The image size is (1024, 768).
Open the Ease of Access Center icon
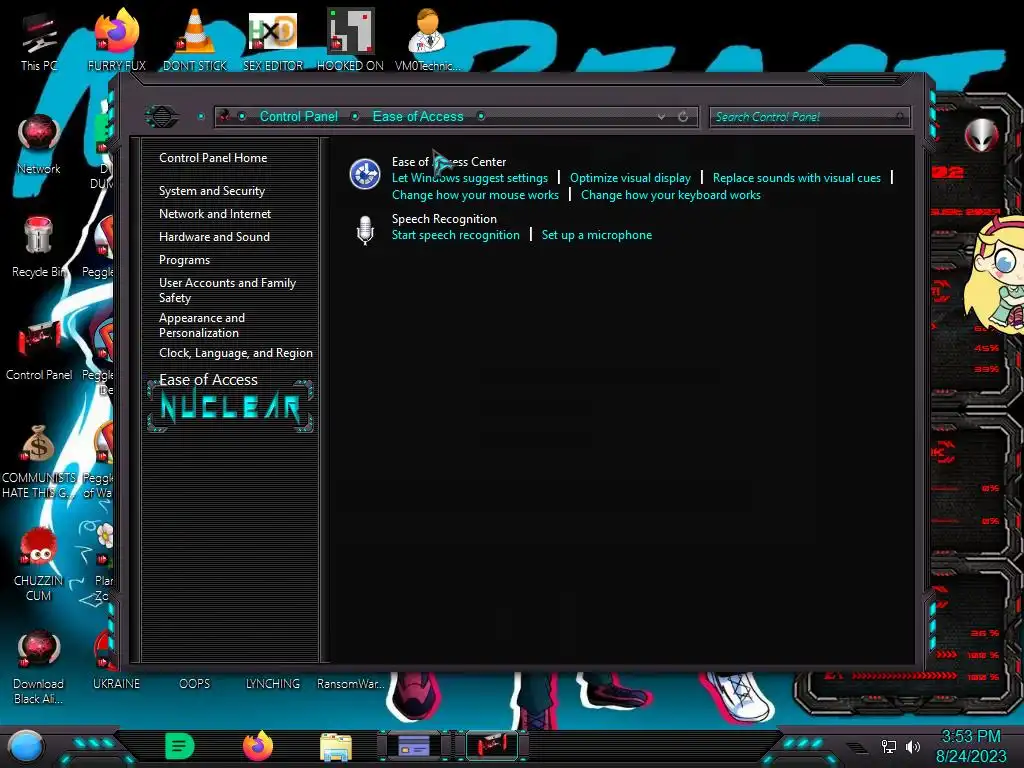coord(364,174)
